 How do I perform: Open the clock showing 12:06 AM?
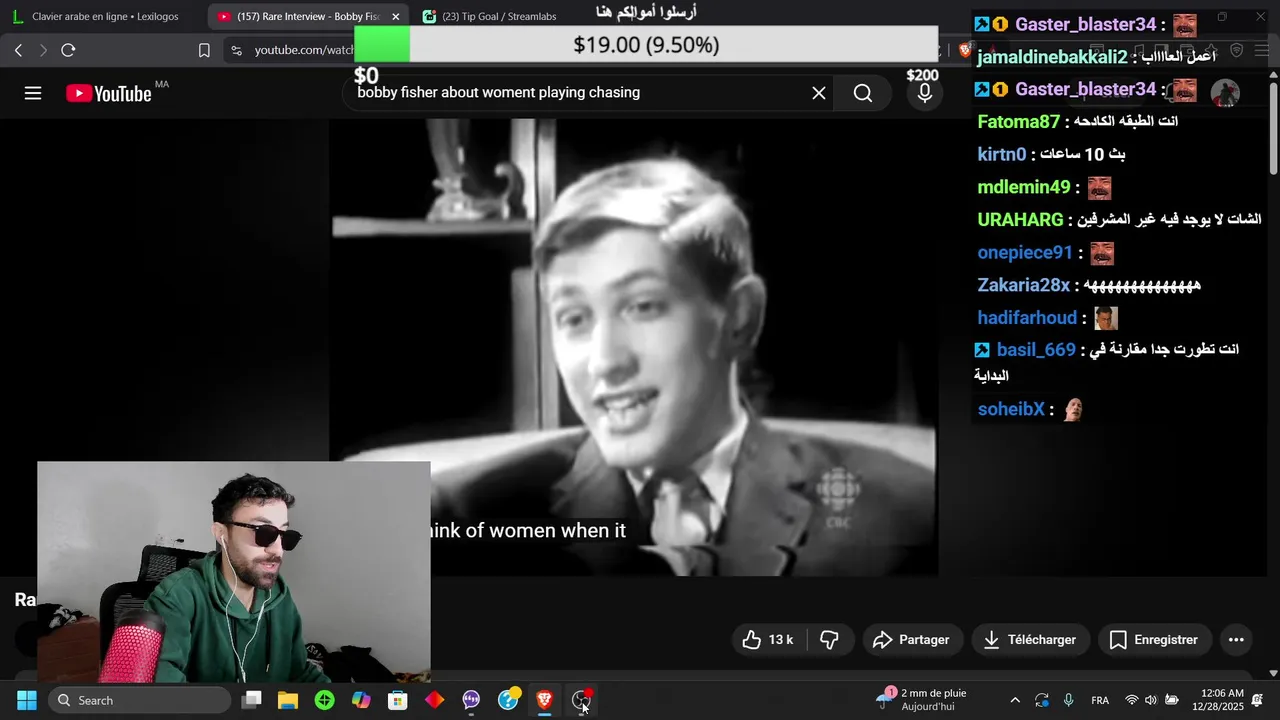pyautogui.click(x=1217, y=700)
